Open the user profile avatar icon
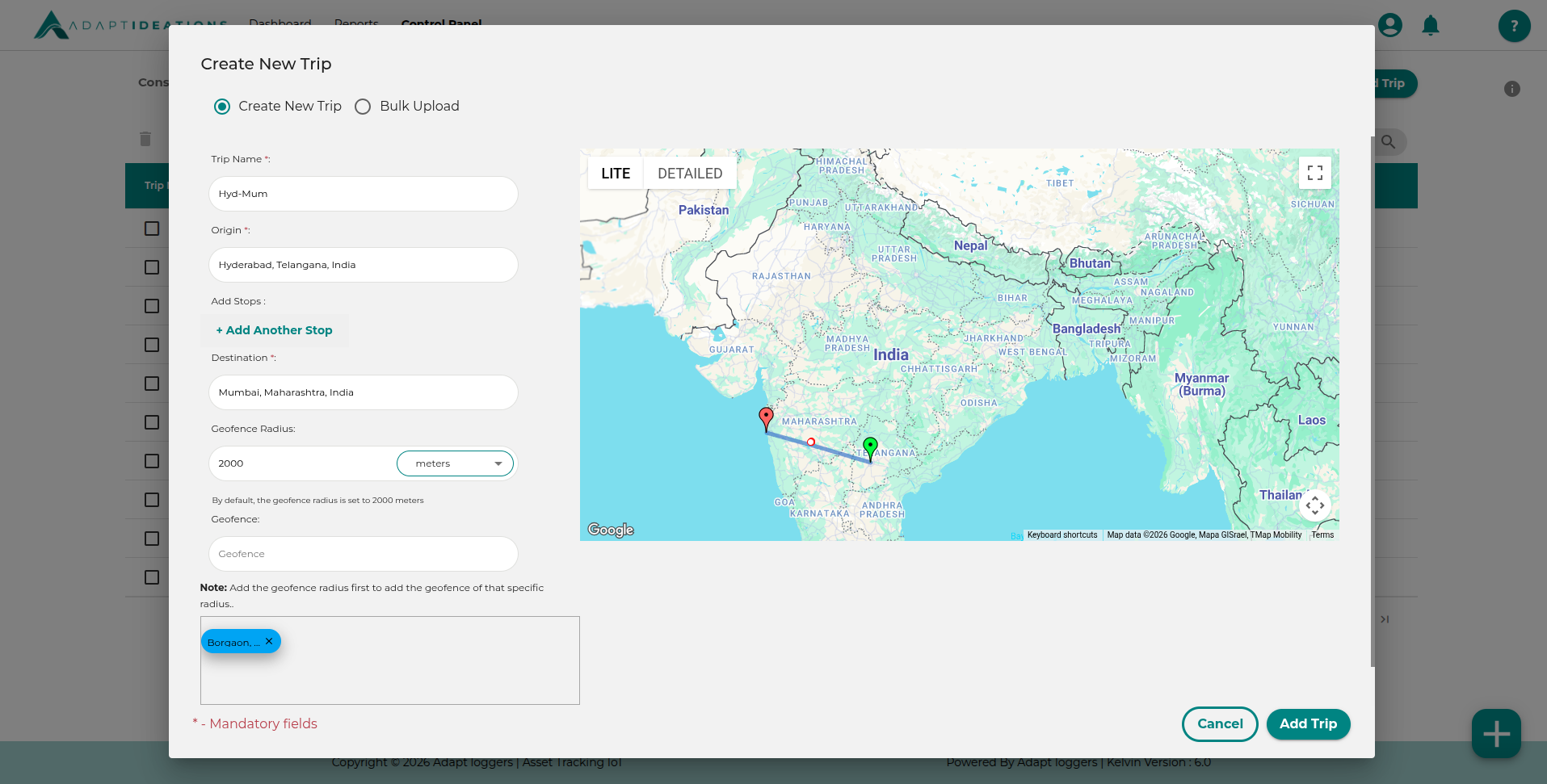The height and width of the screenshot is (784, 1547). coord(1390,25)
